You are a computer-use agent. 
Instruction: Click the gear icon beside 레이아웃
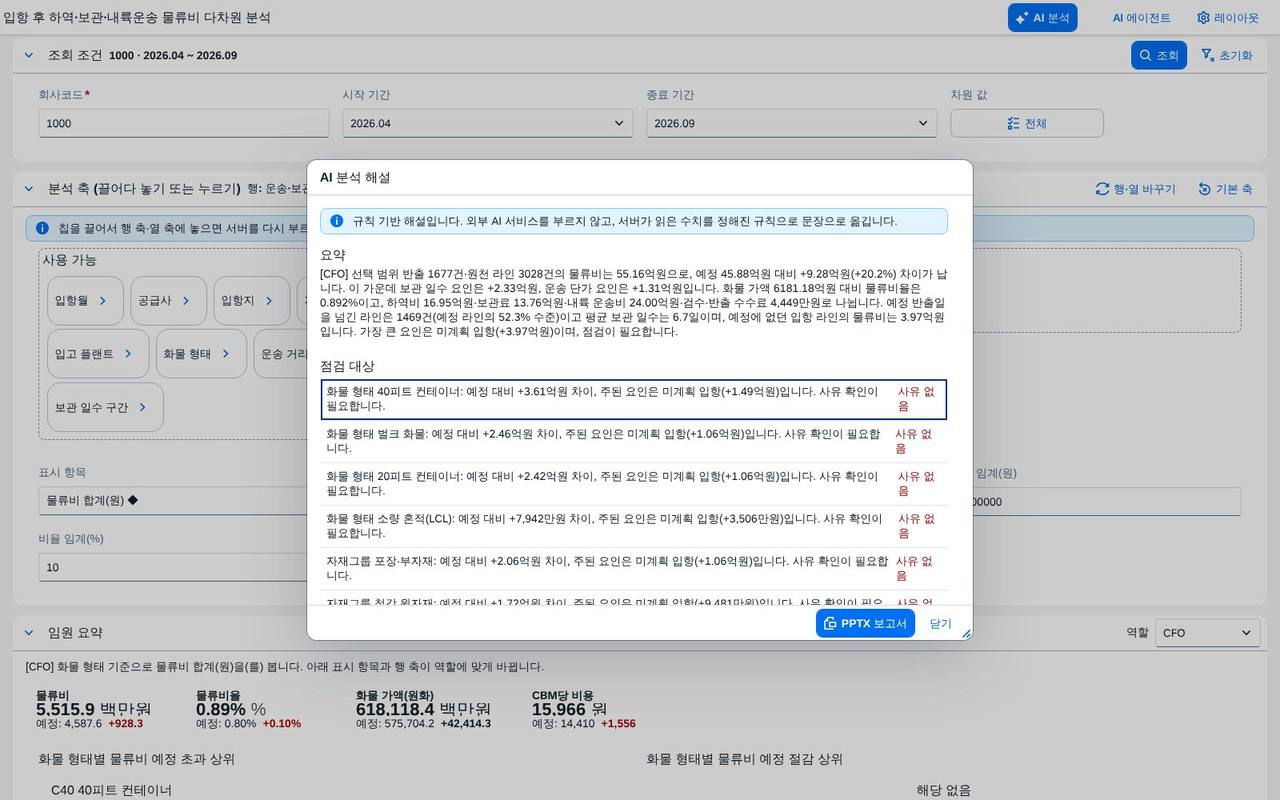pos(1203,18)
